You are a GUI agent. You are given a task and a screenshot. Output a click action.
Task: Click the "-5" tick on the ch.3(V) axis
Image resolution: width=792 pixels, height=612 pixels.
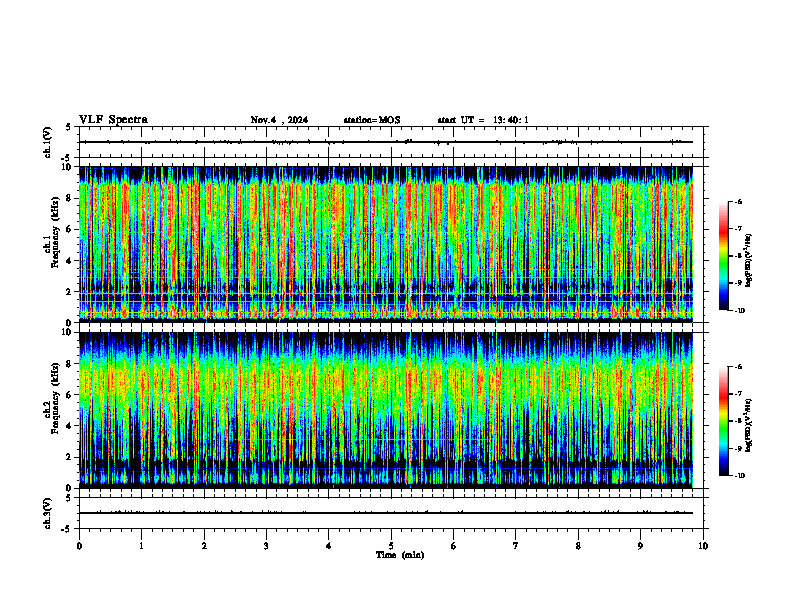point(67,529)
